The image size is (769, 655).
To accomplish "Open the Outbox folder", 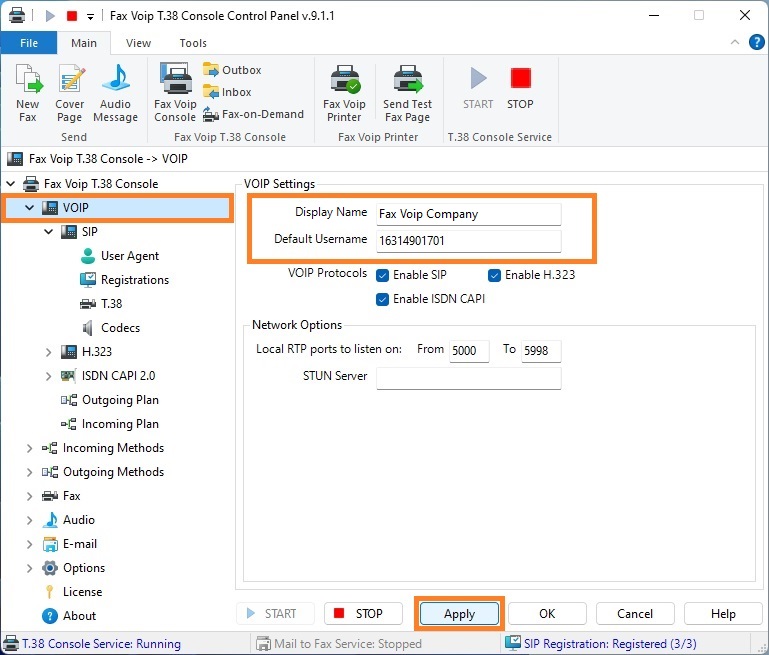I will 232,70.
